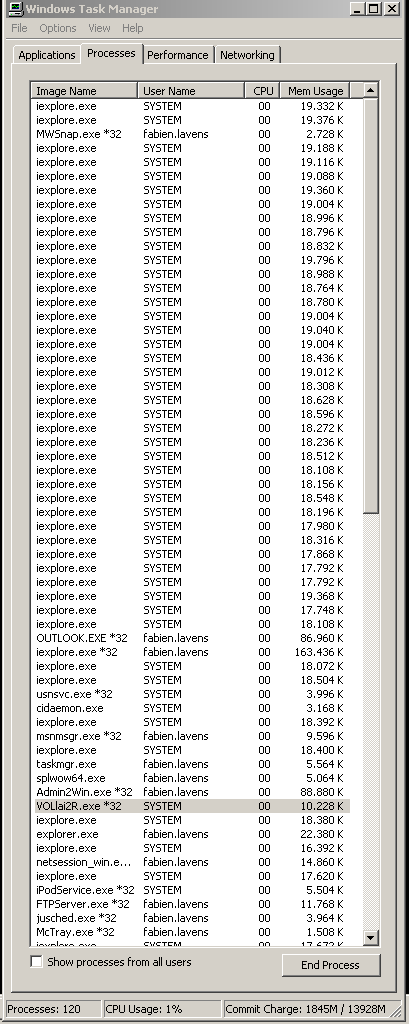Click the 18.436 K memory value
This screenshot has height=1024, width=409.
click(321, 358)
